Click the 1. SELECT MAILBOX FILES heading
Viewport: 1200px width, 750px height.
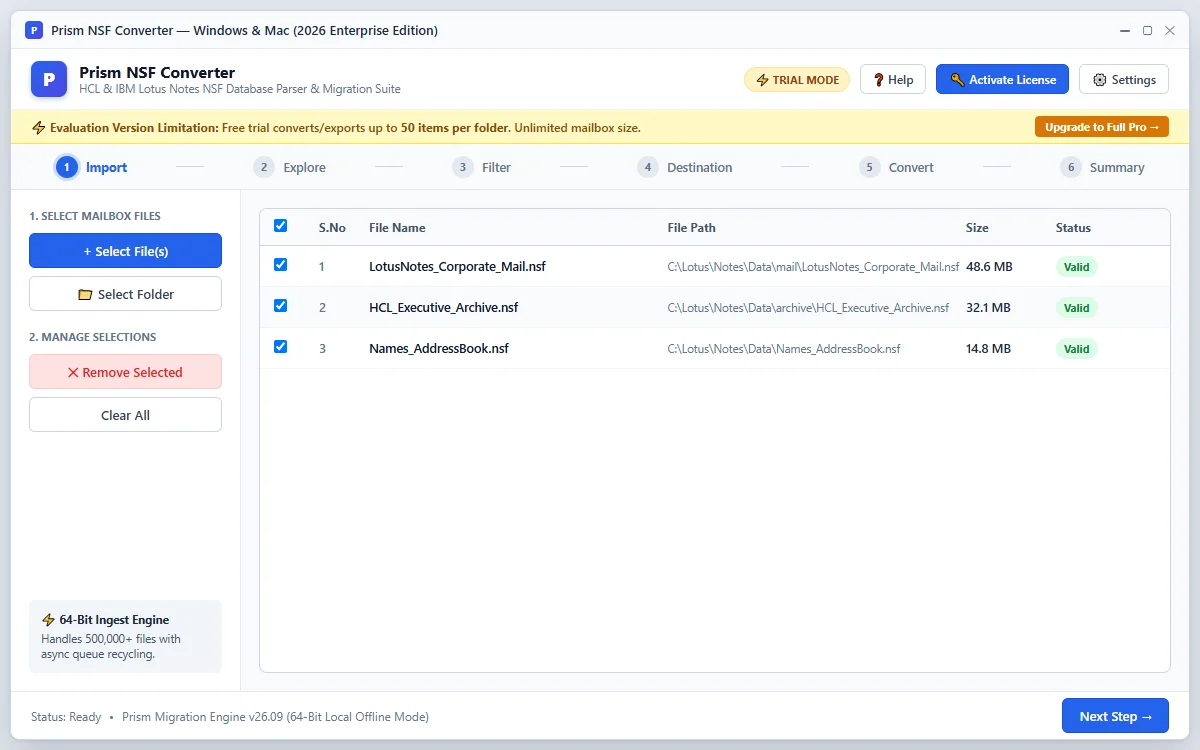click(95, 216)
